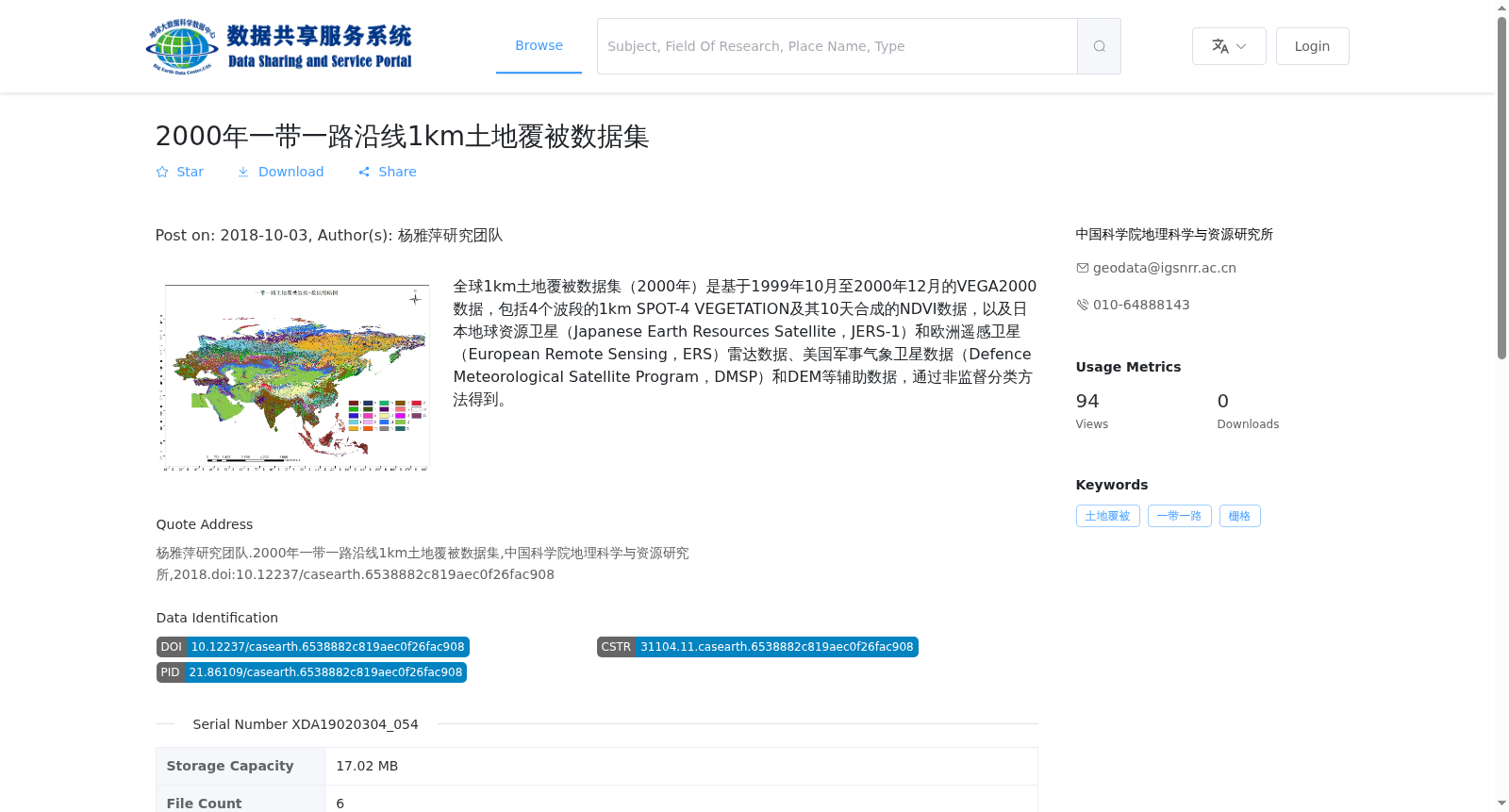The width and height of the screenshot is (1509, 812).
Task: Click the 一带一路 keyword tag
Action: tap(1179, 516)
